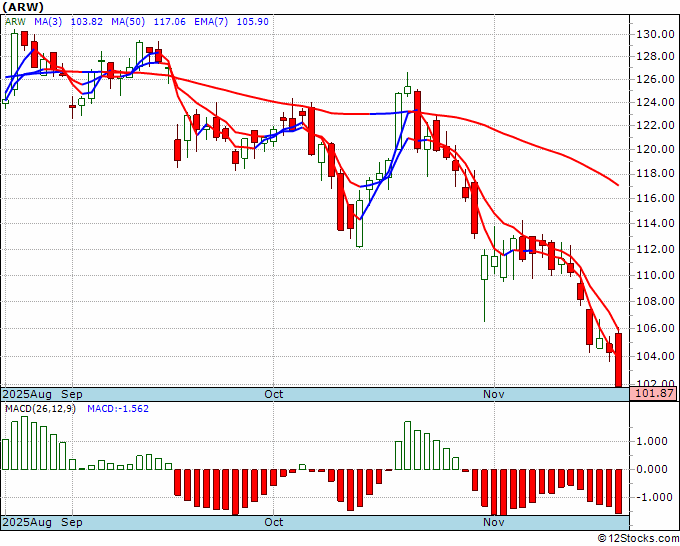Click the 106.00 price axis label
Viewport: 680px width, 546px height.
tap(655, 328)
